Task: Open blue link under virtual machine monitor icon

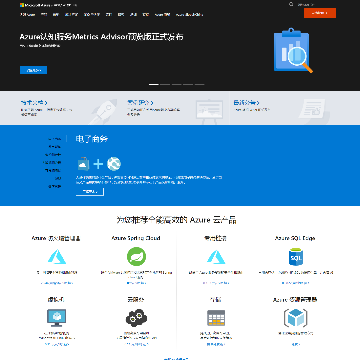Action: (57, 344)
